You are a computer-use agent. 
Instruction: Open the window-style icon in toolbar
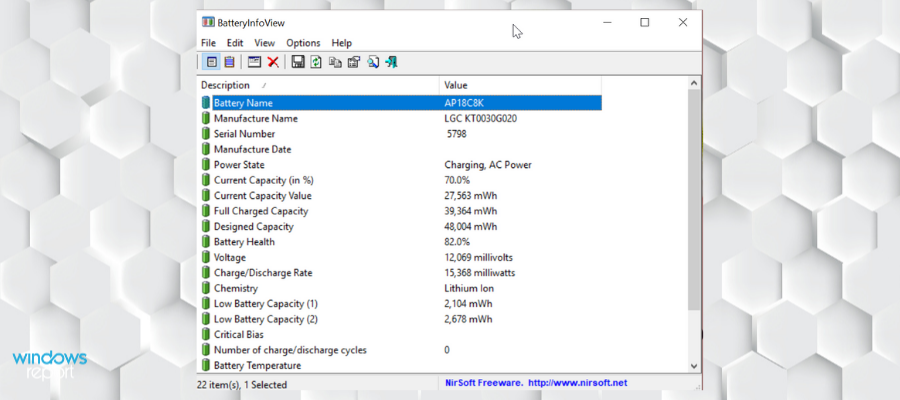click(x=254, y=62)
